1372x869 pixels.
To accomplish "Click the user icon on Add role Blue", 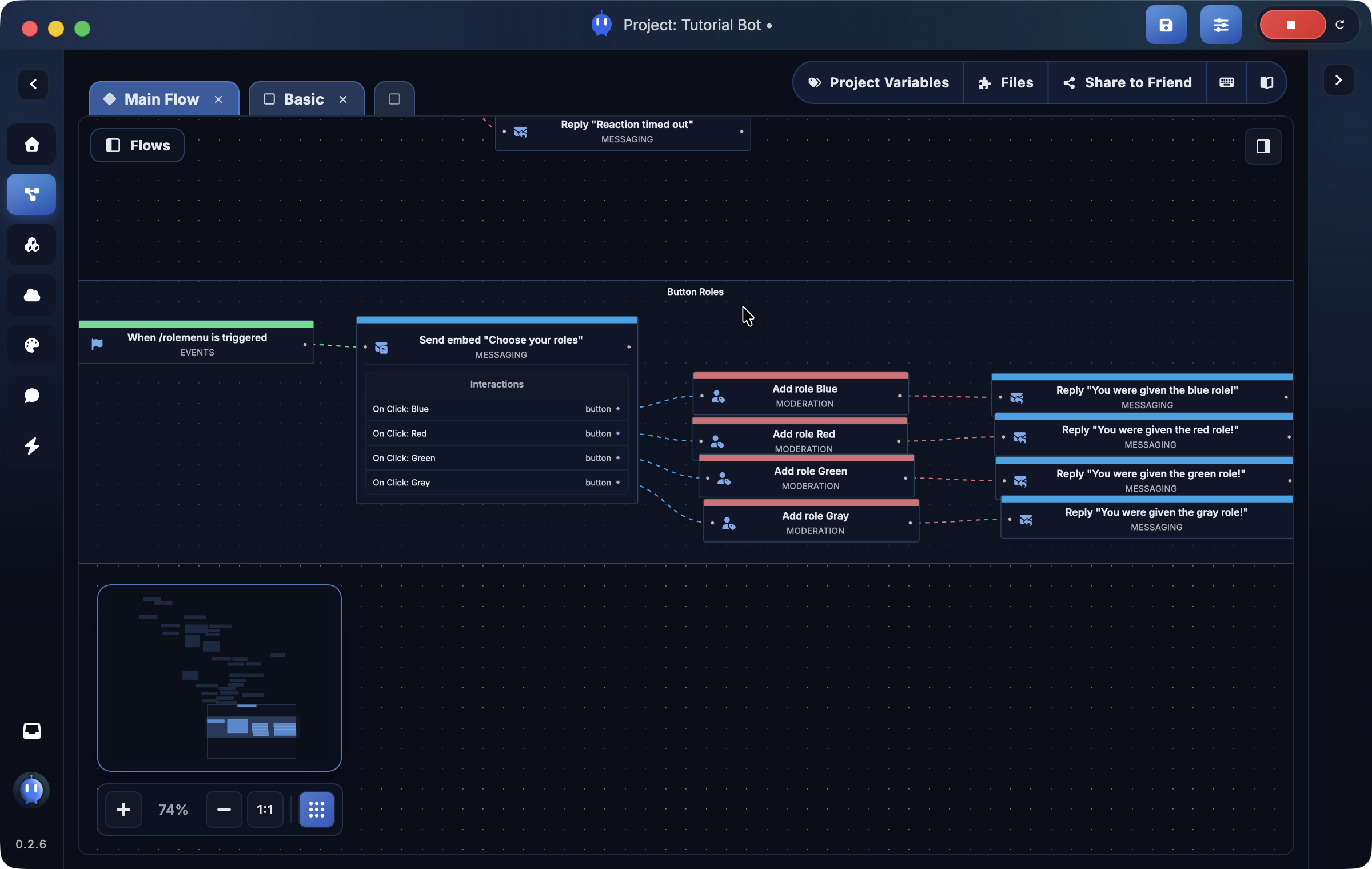I will [x=718, y=396].
